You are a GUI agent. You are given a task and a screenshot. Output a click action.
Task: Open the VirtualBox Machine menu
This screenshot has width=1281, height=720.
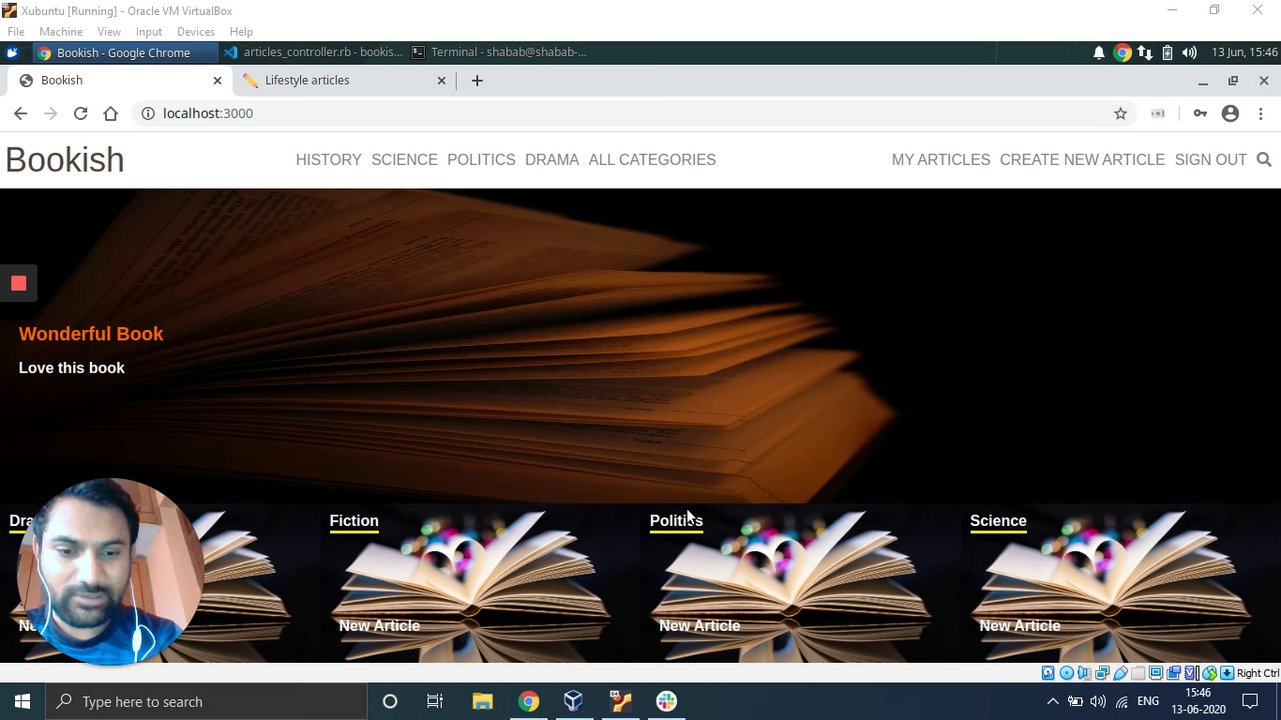pyautogui.click(x=61, y=32)
